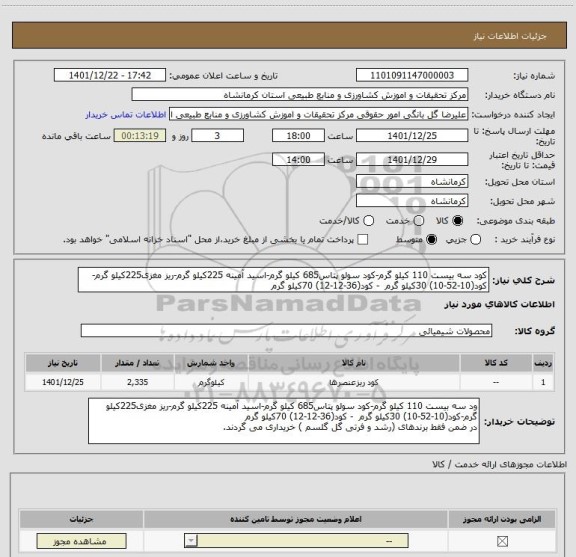Viewport: 576px width, 557px height.
Task: Open the permit status dropdown arrow
Action: click(191, 541)
